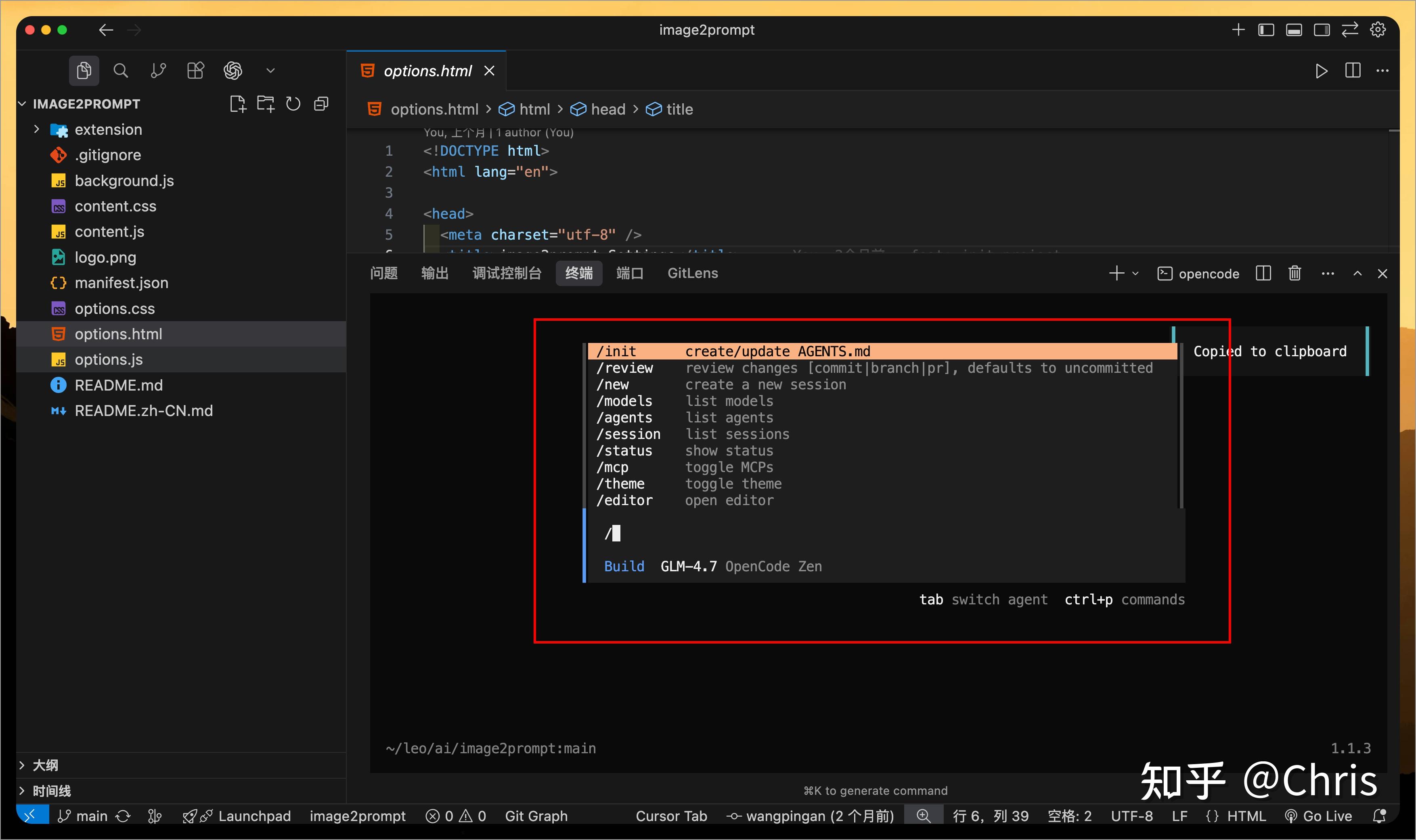Screen dimensions: 1416x840
Task: Open notifications bell in status bar
Action: pyautogui.click(x=1380, y=816)
